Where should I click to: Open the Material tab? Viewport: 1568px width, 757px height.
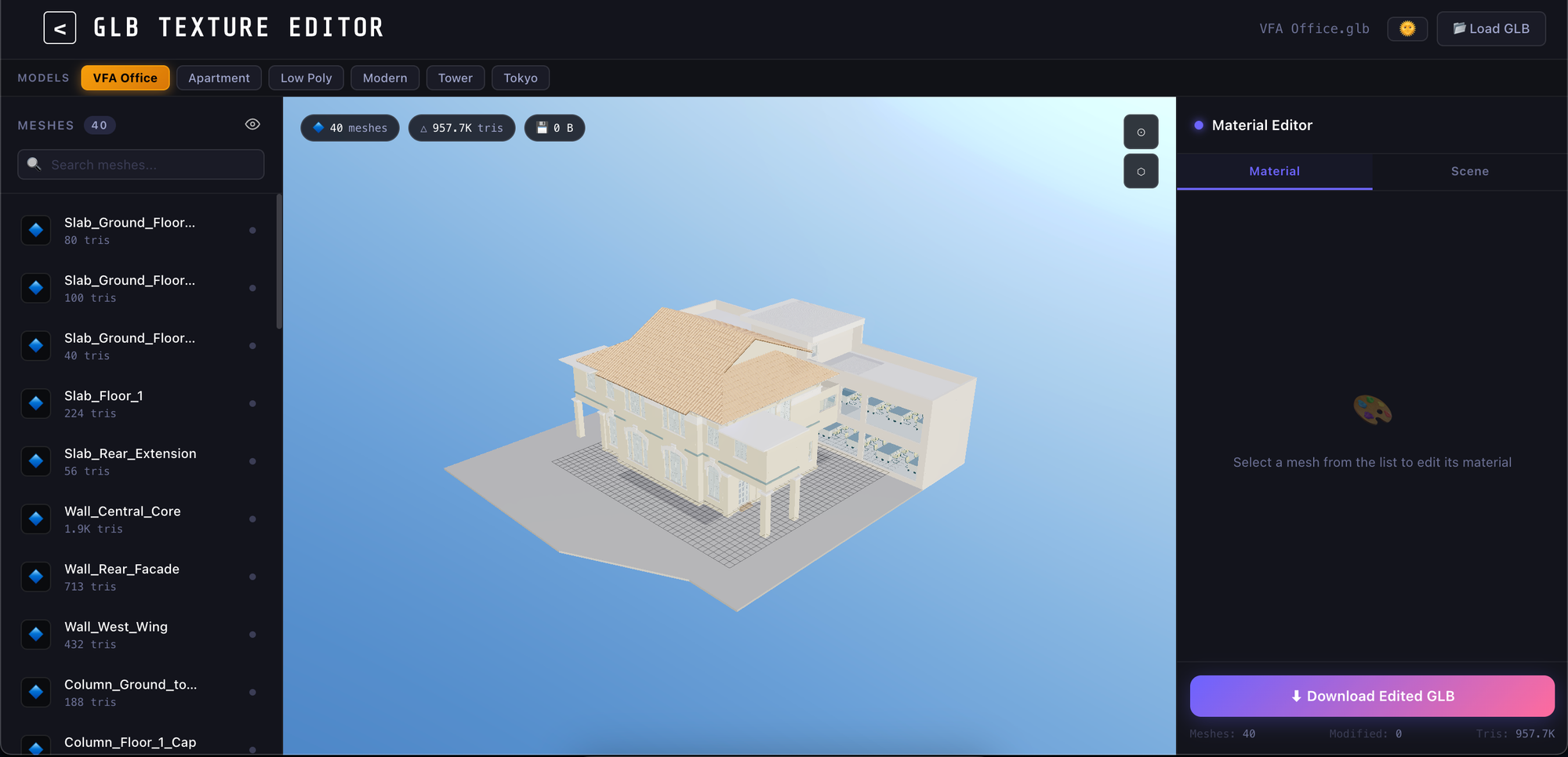(x=1274, y=171)
